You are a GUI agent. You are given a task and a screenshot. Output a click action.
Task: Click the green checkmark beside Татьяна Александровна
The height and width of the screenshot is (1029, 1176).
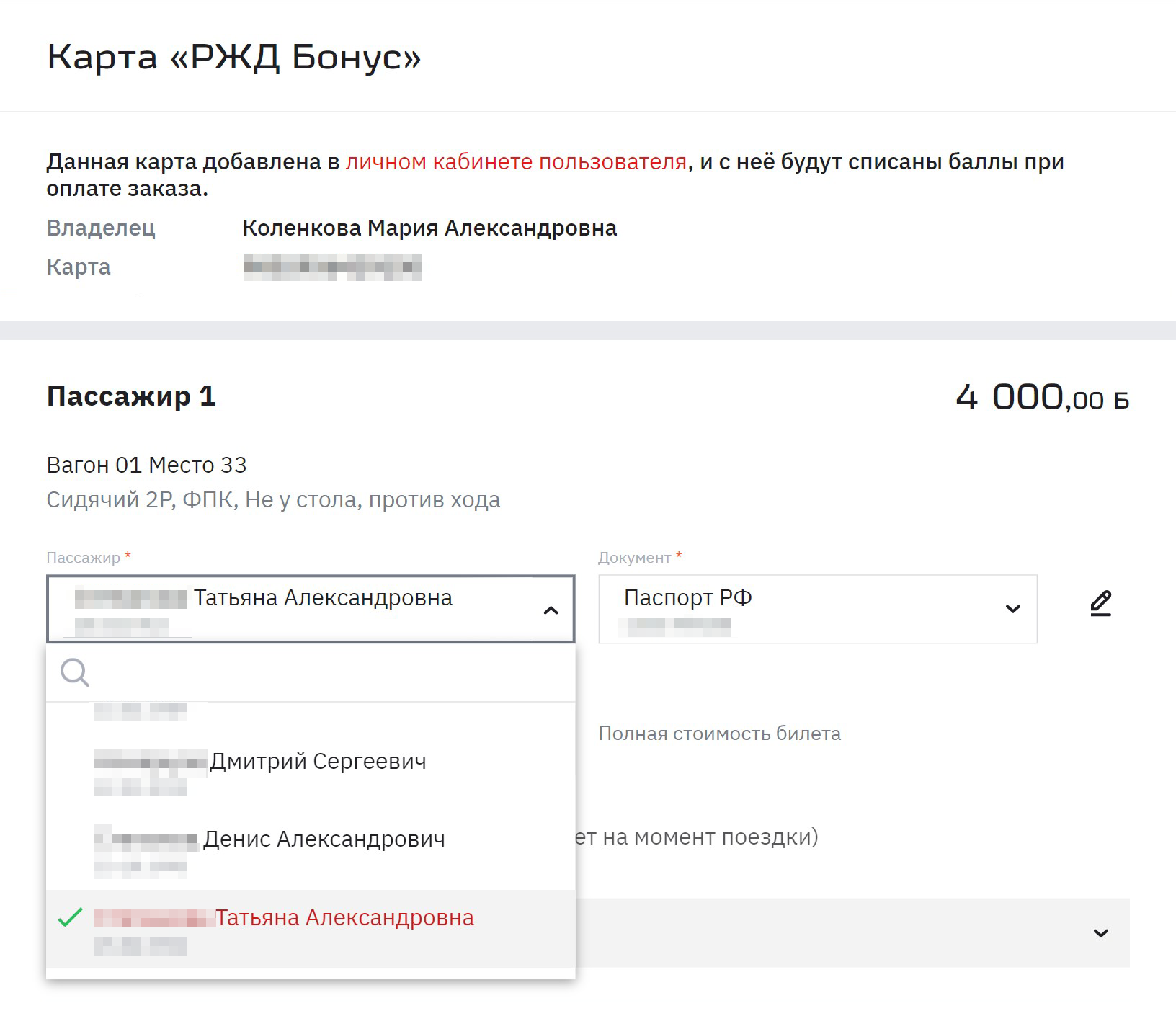coord(70,917)
